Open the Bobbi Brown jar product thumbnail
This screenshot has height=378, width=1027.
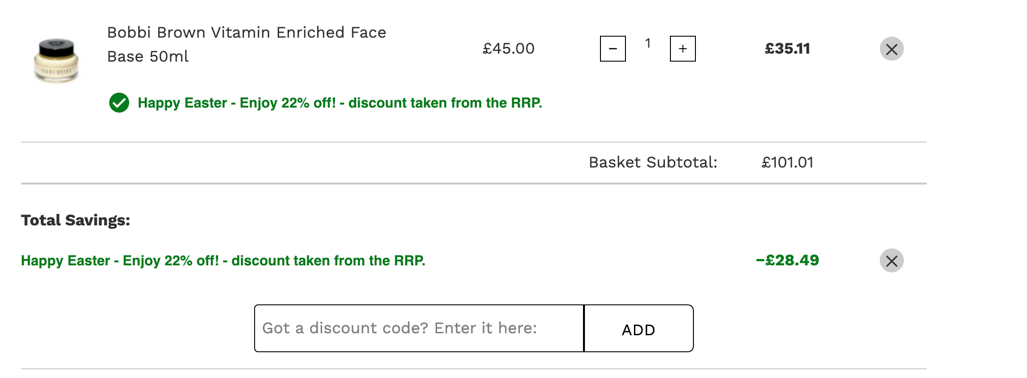pos(56,61)
